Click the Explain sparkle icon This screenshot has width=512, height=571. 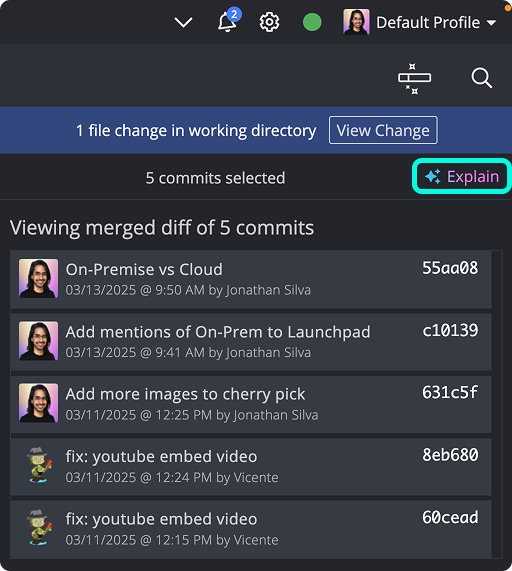click(433, 177)
